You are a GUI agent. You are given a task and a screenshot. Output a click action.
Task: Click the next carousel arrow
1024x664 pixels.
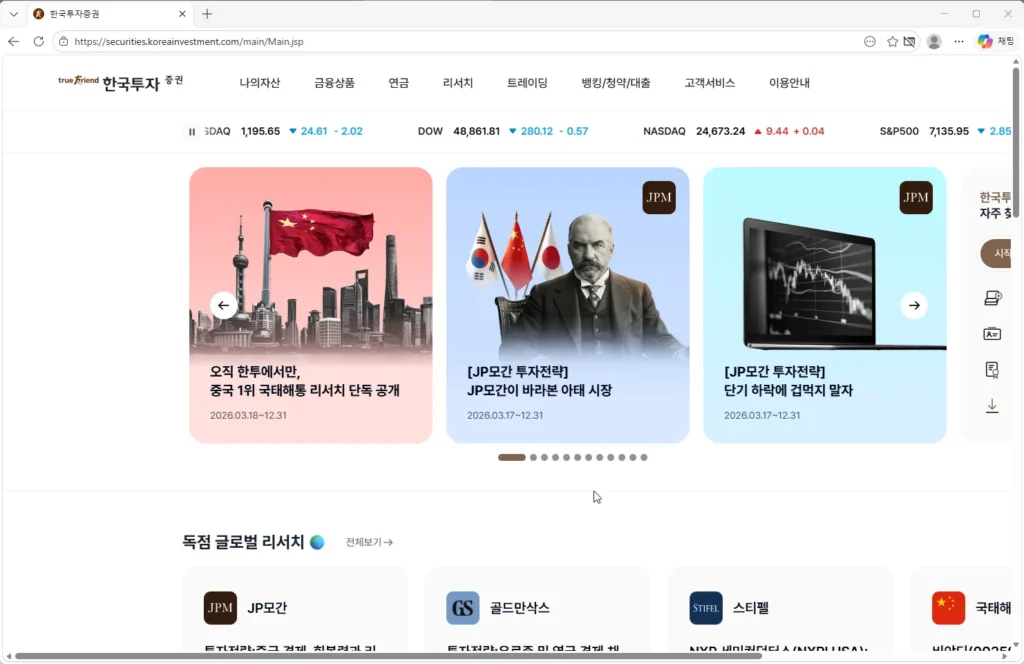pos(913,305)
